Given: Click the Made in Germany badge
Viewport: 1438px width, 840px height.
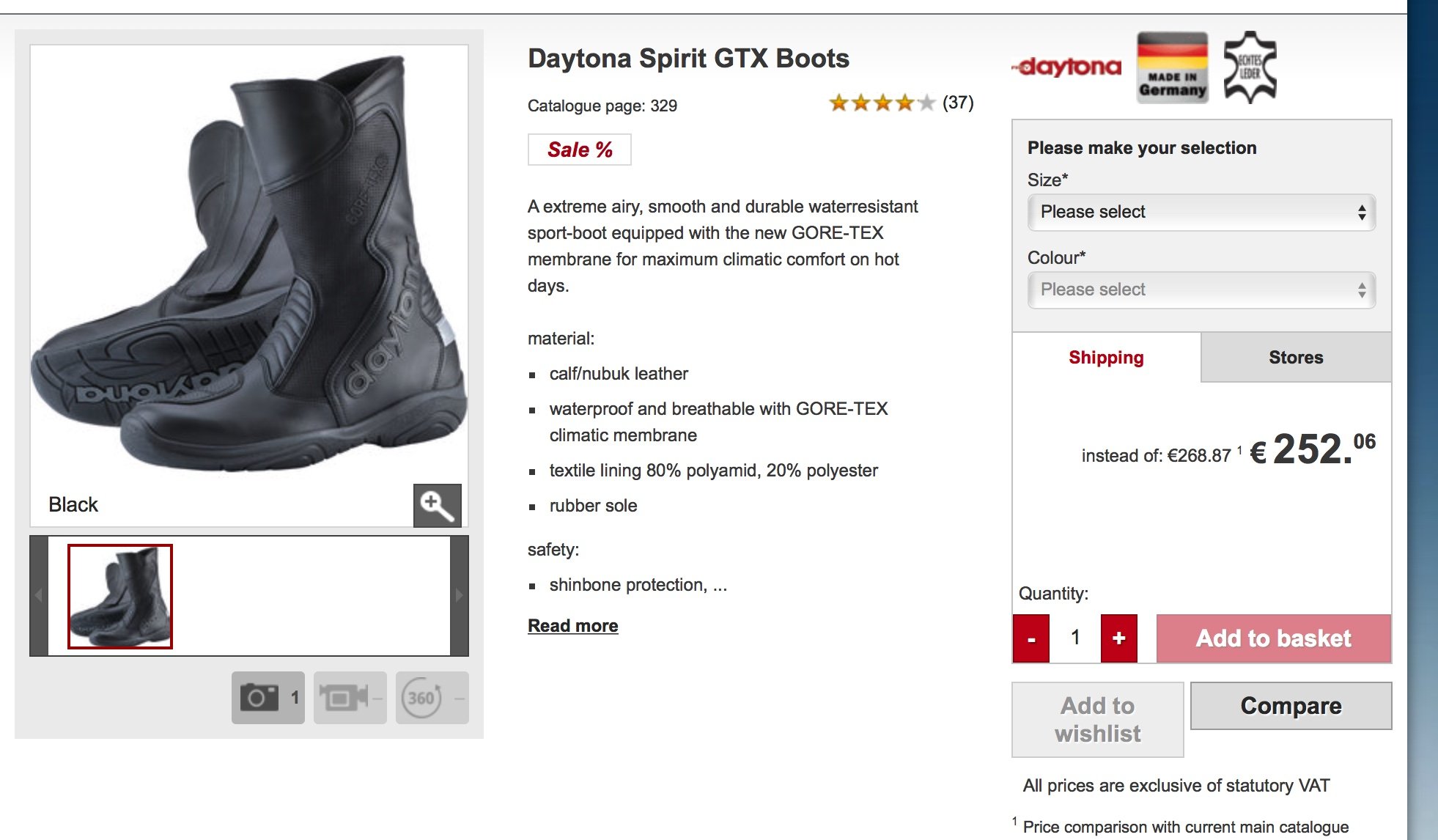Looking at the screenshot, I should [1172, 67].
